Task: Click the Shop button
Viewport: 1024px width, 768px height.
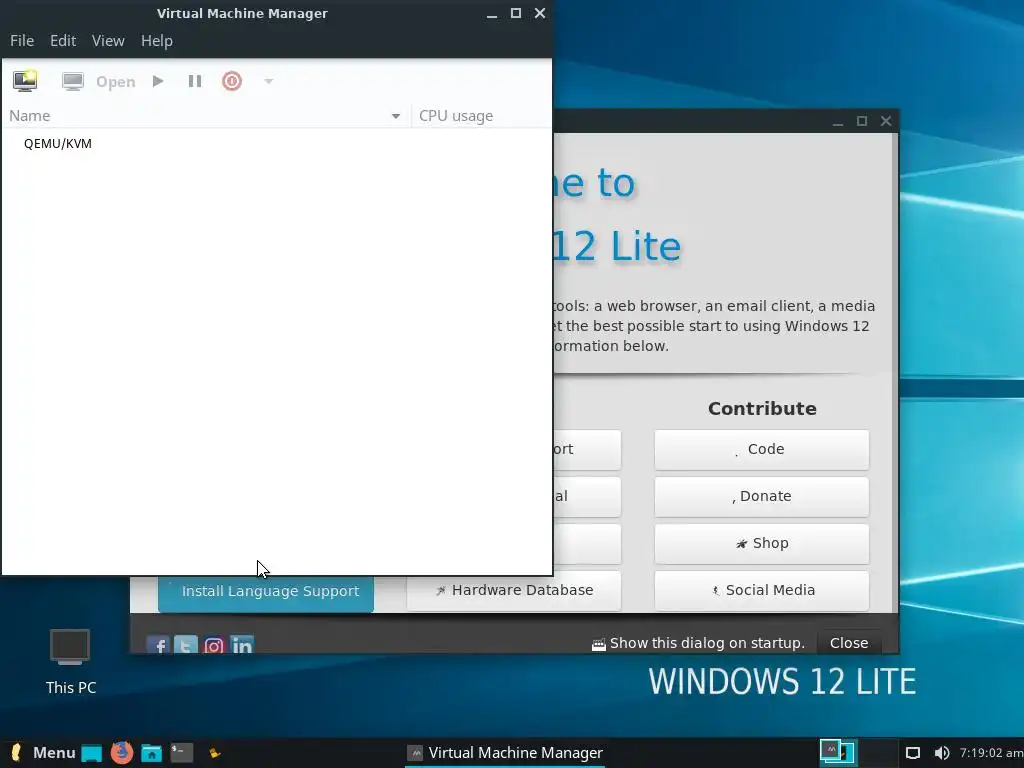Action: 761,543
